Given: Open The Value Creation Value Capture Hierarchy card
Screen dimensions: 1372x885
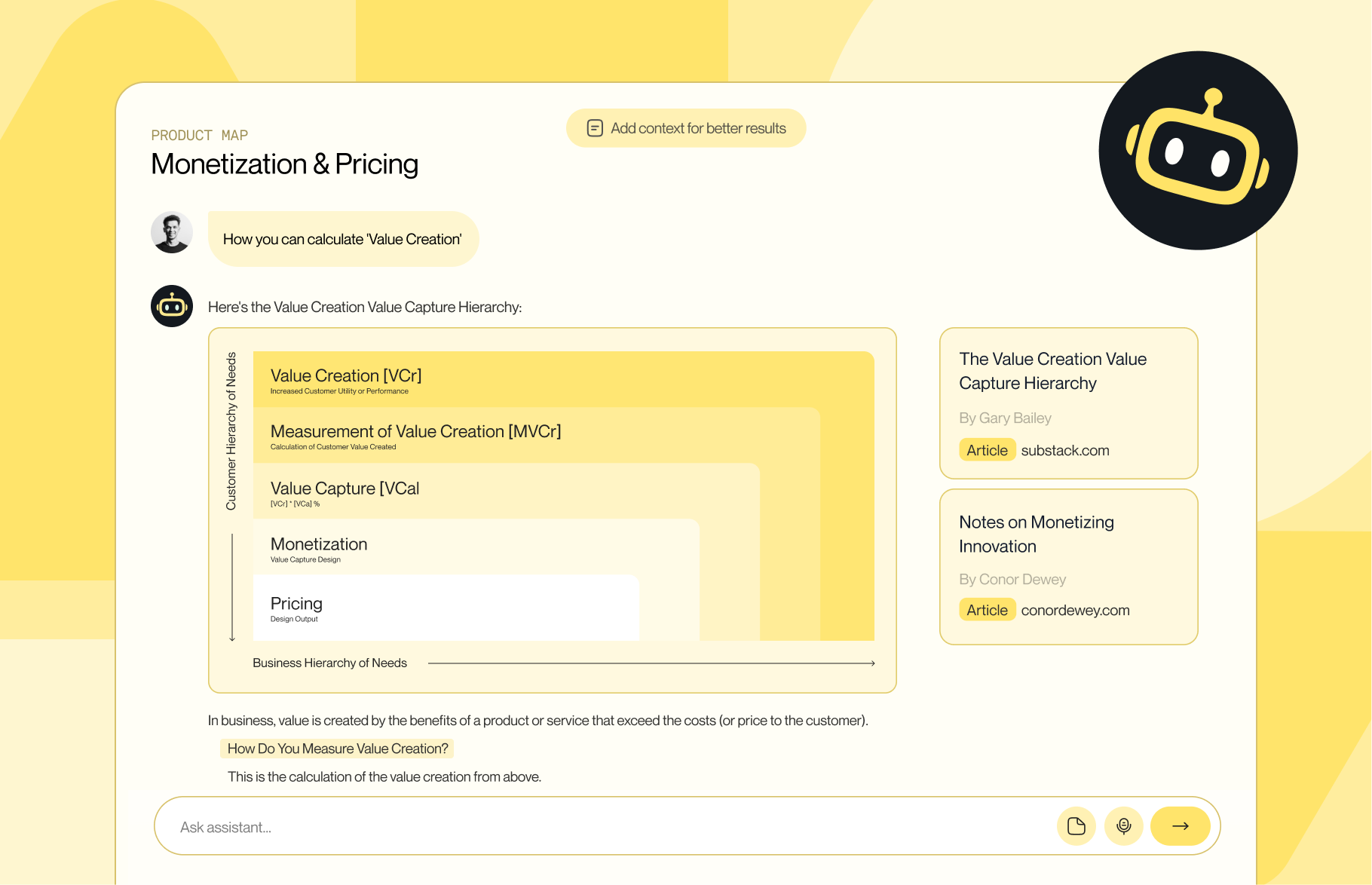Looking at the screenshot, I should point(1068,403).
